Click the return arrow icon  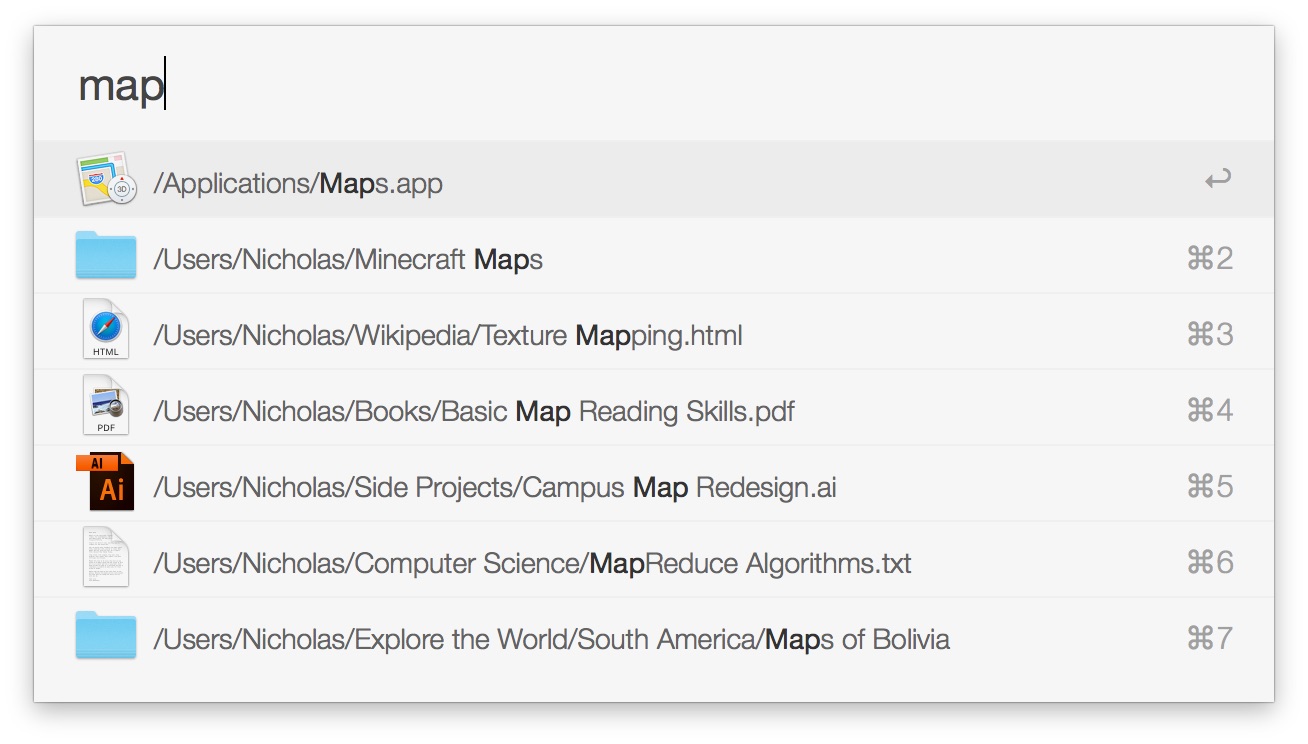[x=1217, y=181]
